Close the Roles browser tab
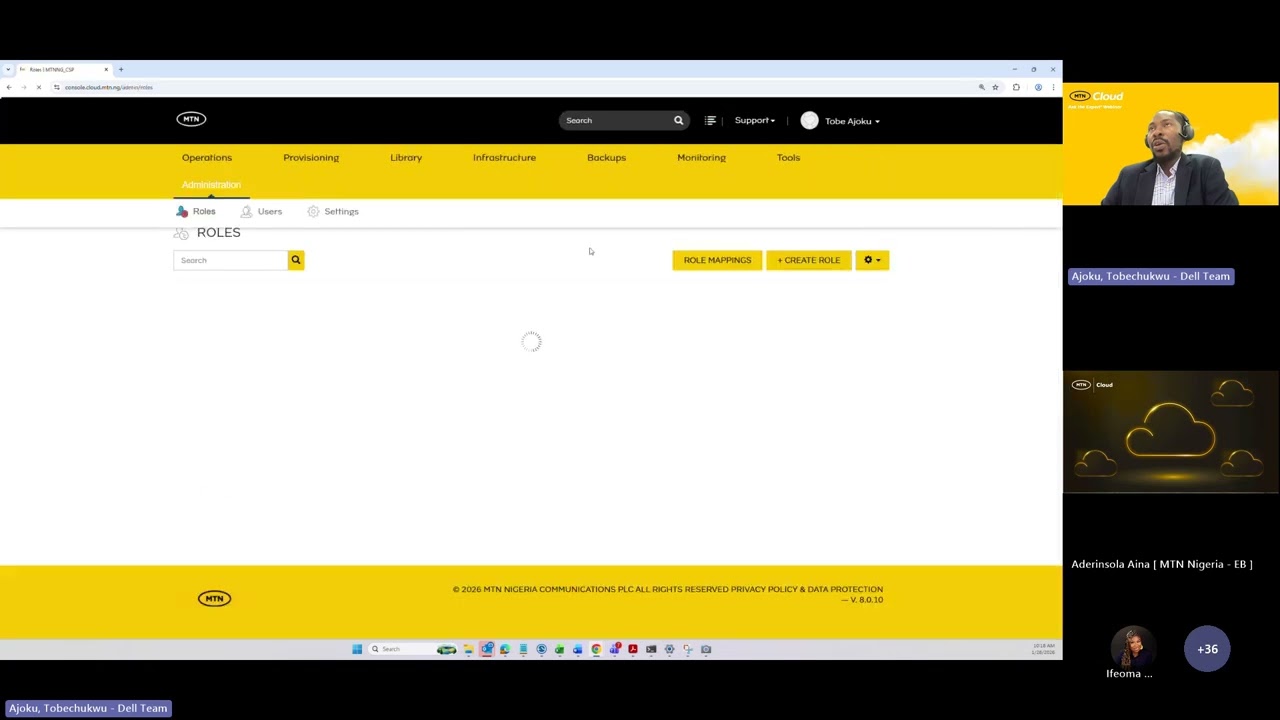The image size is (1280, 720). click(x=106, y=69)
